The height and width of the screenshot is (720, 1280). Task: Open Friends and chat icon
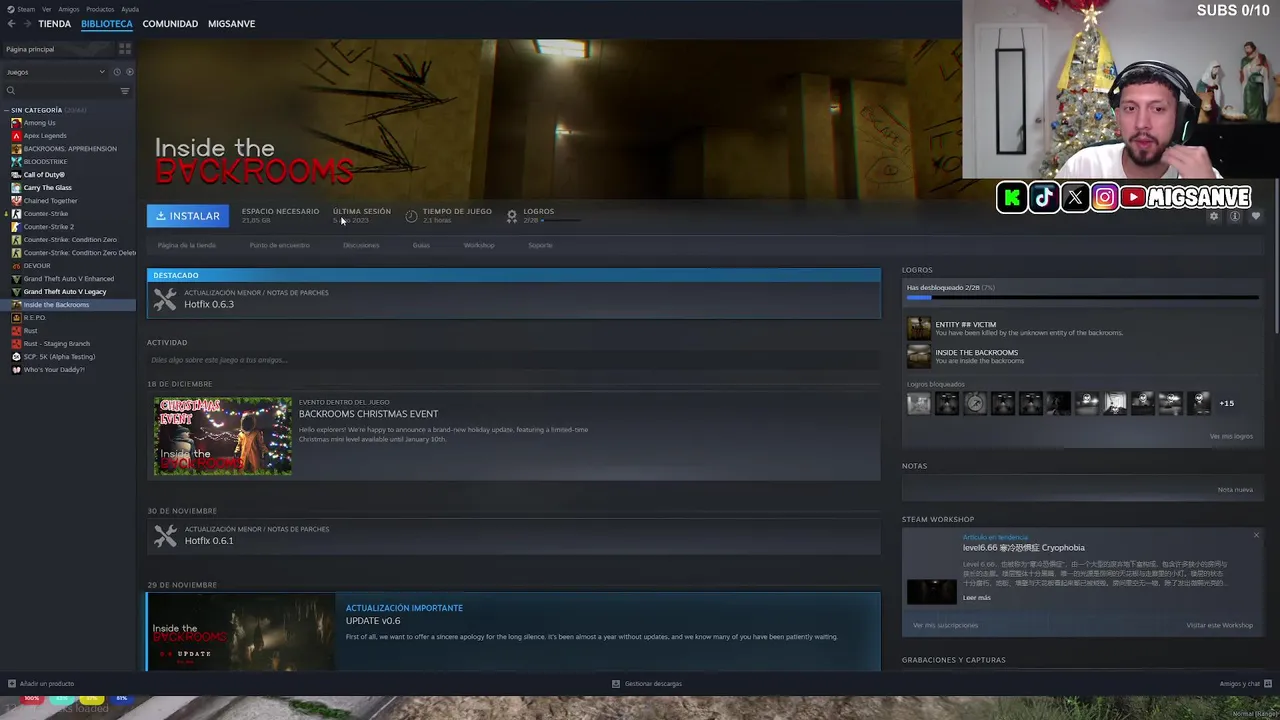click(x=1267, y=684)
